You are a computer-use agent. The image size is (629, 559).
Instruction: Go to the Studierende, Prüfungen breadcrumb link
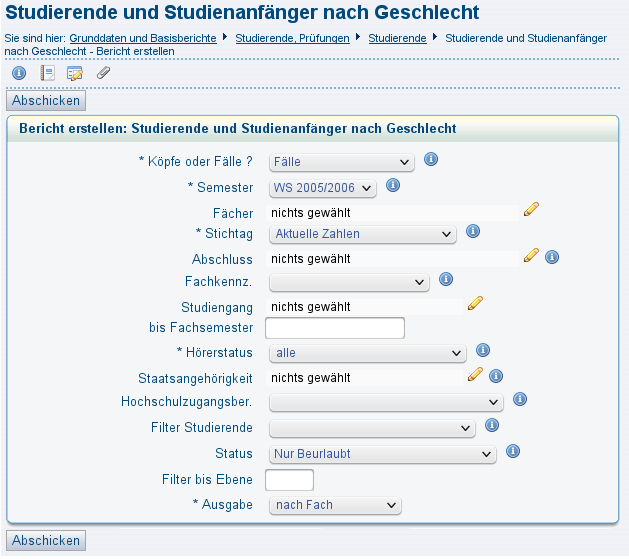tap(292, 38)
